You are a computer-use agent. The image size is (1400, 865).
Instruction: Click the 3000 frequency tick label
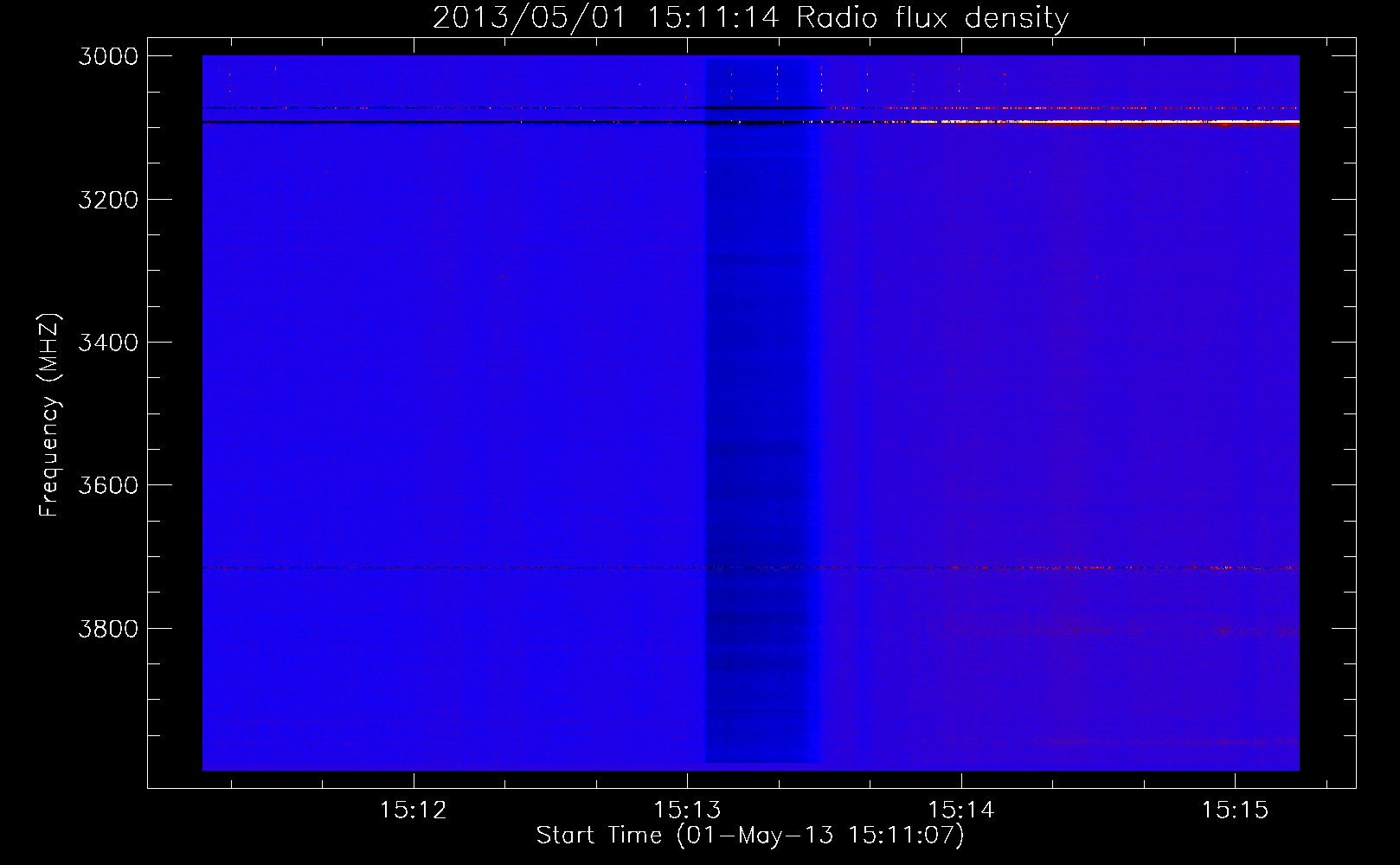108,56
